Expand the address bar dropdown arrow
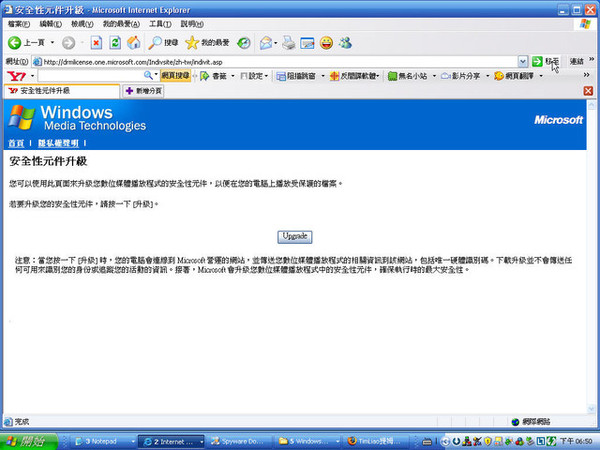The width and height of the screenshot is (600, 450). coord(523,61)
